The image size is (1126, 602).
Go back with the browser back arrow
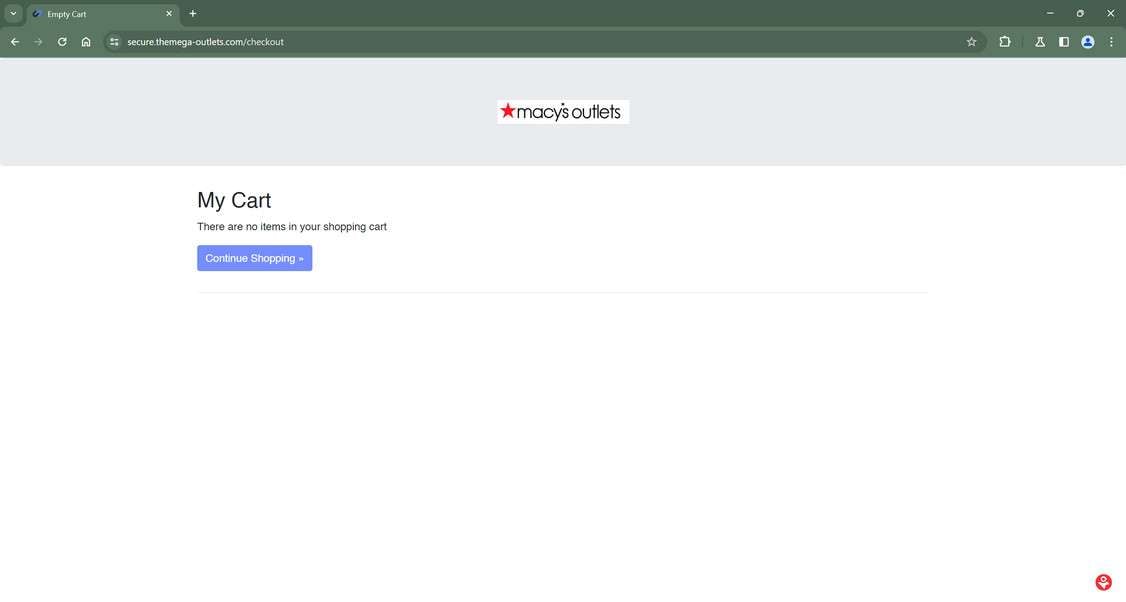click(x=14, y=42)
